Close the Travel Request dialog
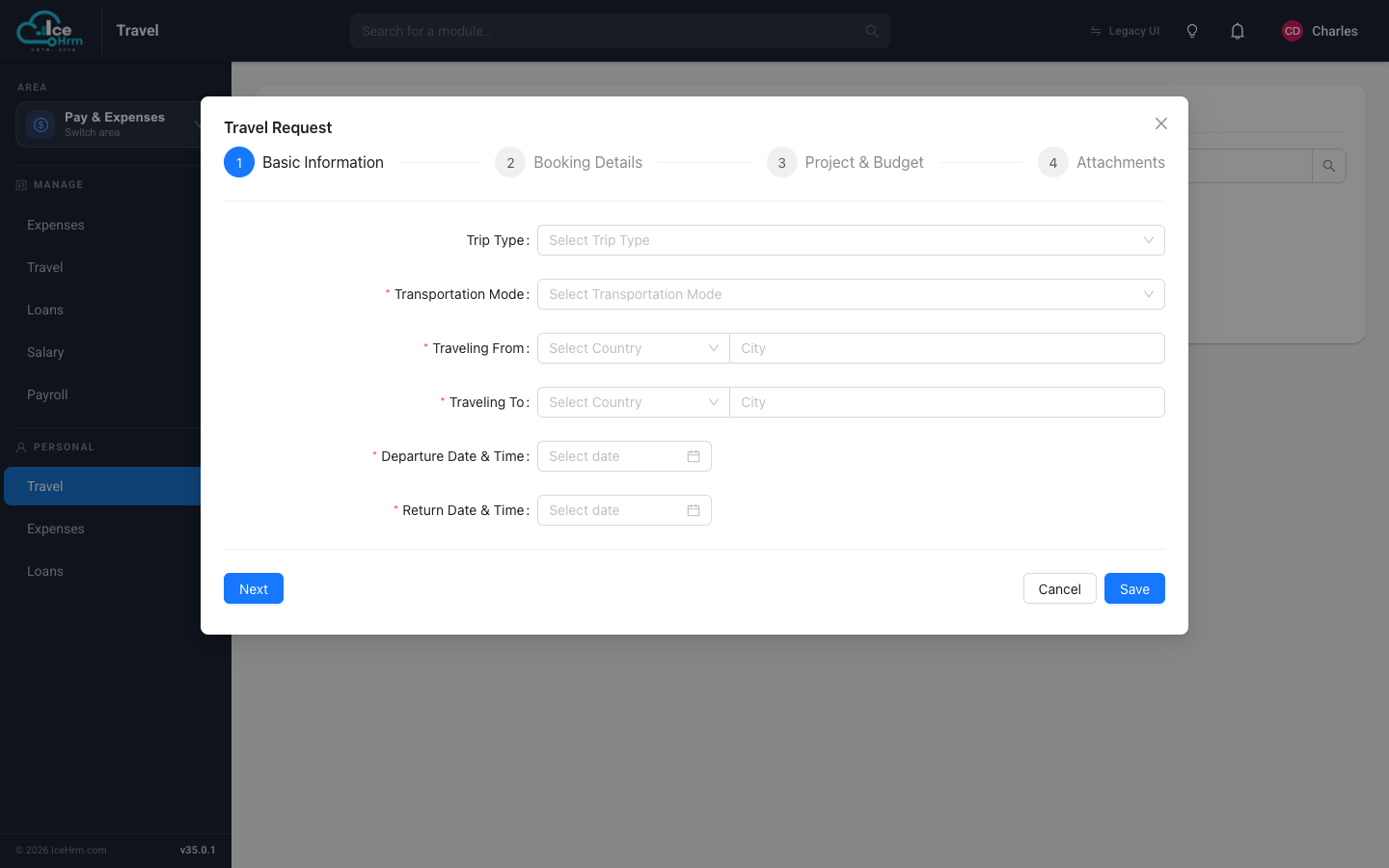Viewport: 1389px width, 868px height. coord(1161,123)
